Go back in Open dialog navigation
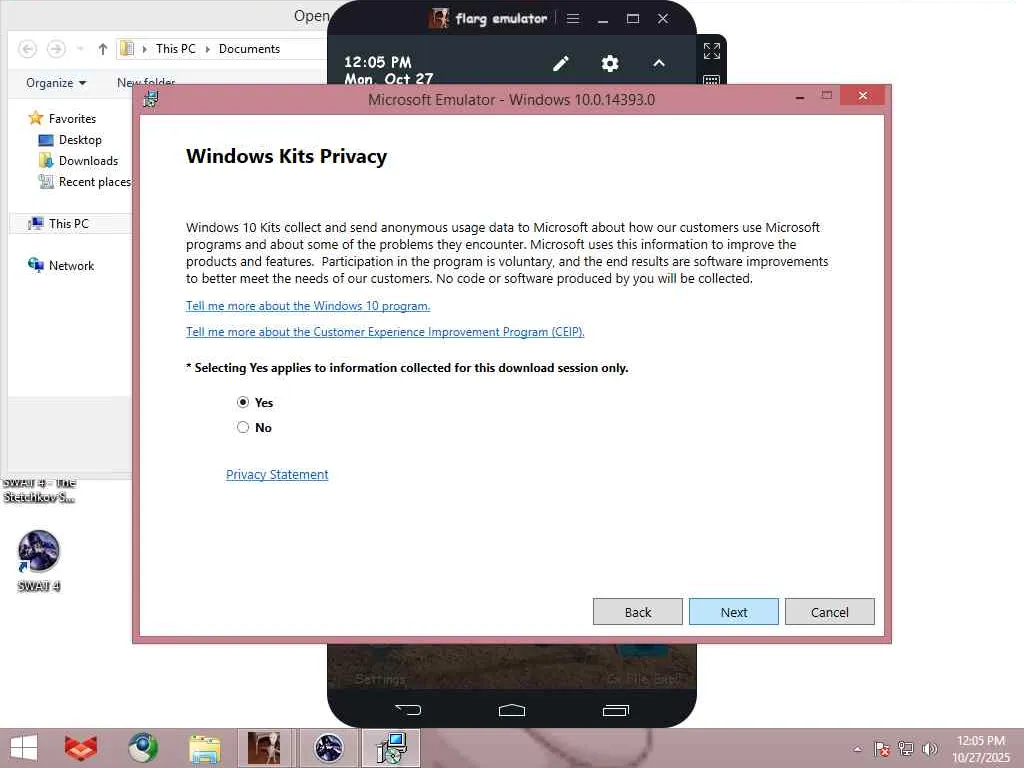This screenshot has height=768, width=1024. [27, 49]
